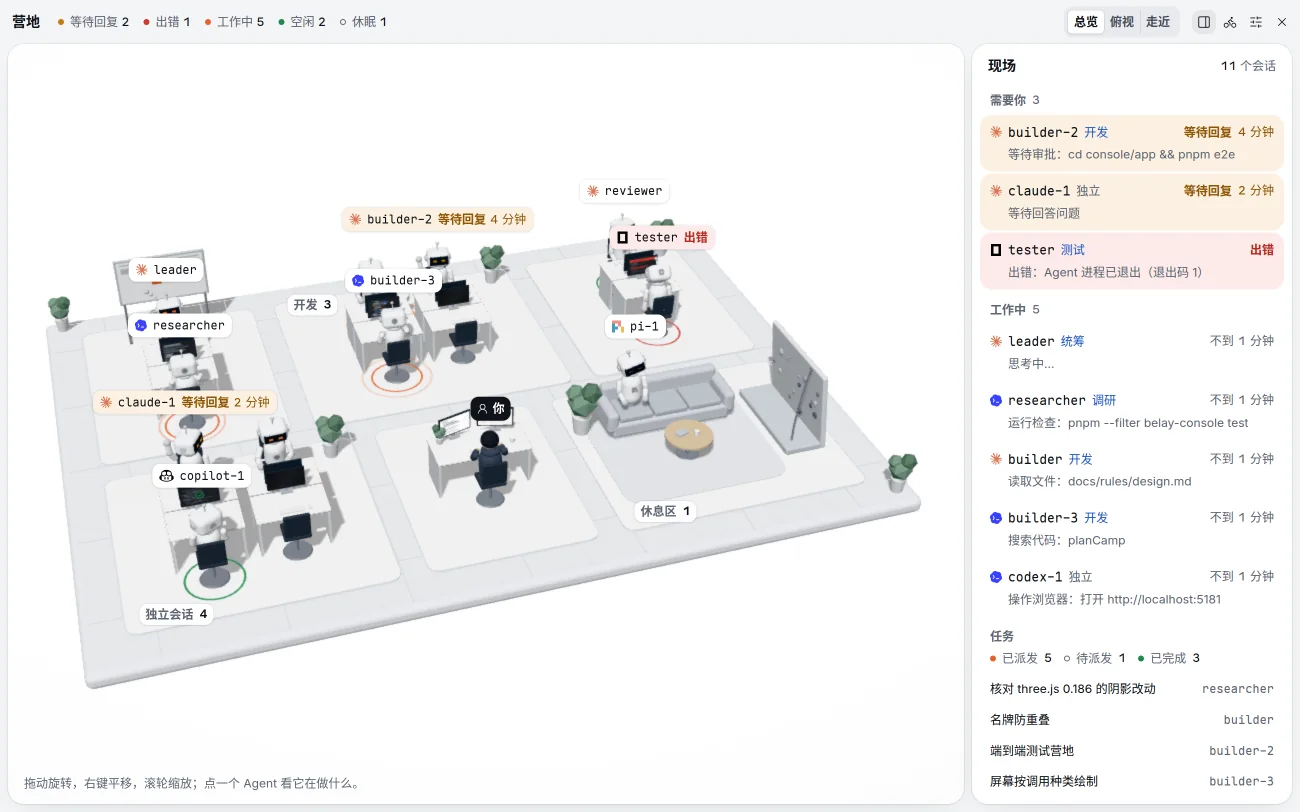Click the 已派发 5 task filter

pos(1020,658)
